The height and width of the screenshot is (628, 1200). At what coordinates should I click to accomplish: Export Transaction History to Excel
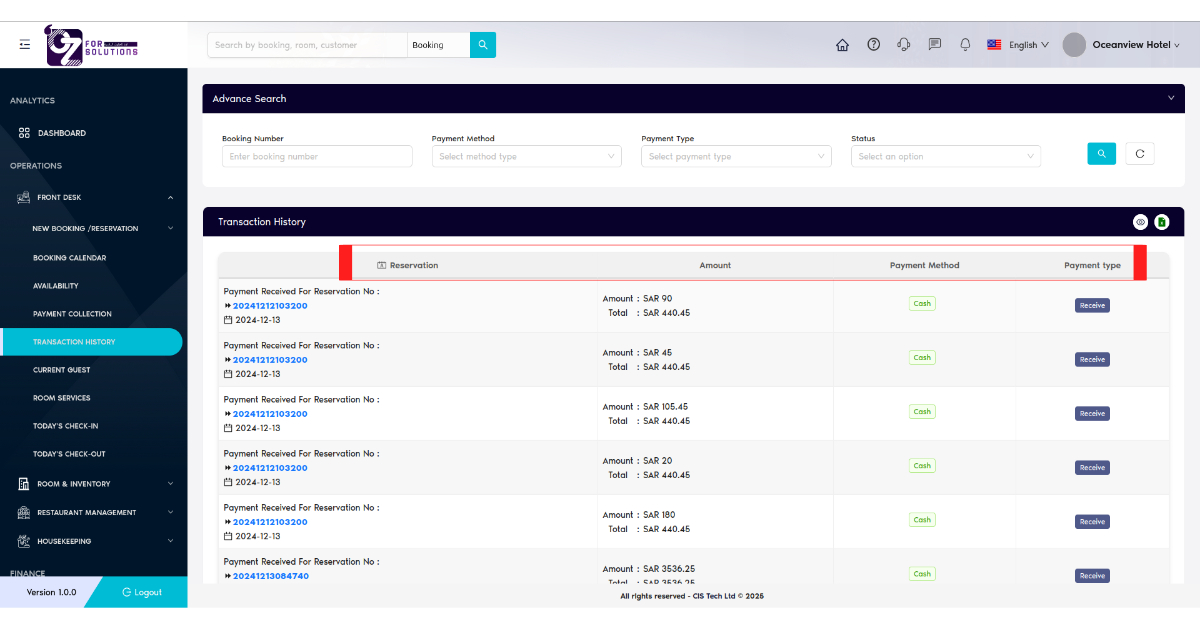tap(1161, 221)
